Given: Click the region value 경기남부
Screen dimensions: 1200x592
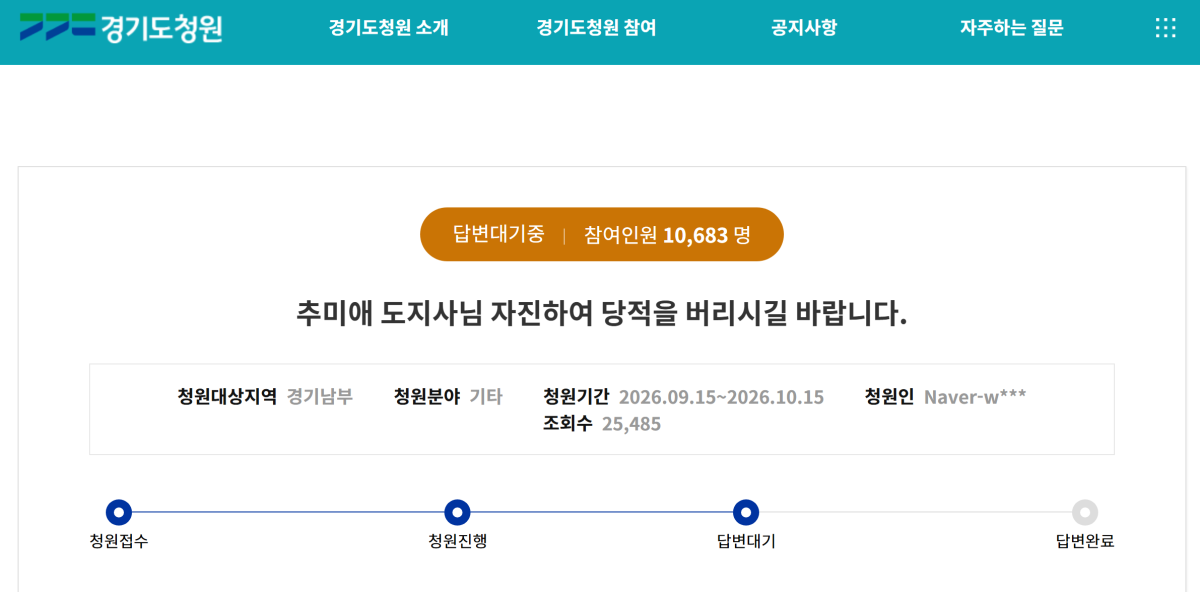Looking at the screenshot, I should [x=320, y=397].
